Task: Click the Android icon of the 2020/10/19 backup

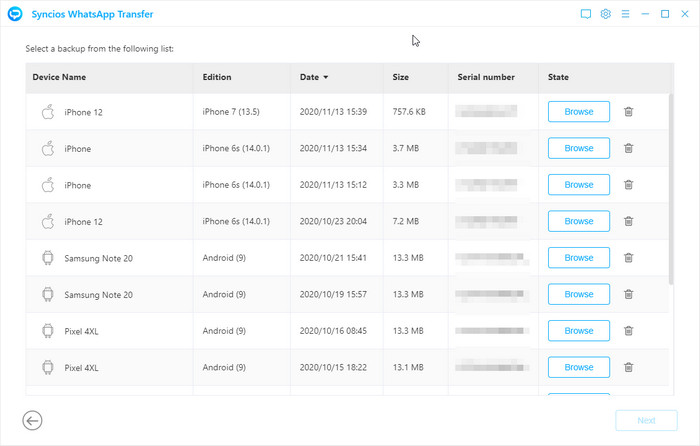Action: click(48, 295)
